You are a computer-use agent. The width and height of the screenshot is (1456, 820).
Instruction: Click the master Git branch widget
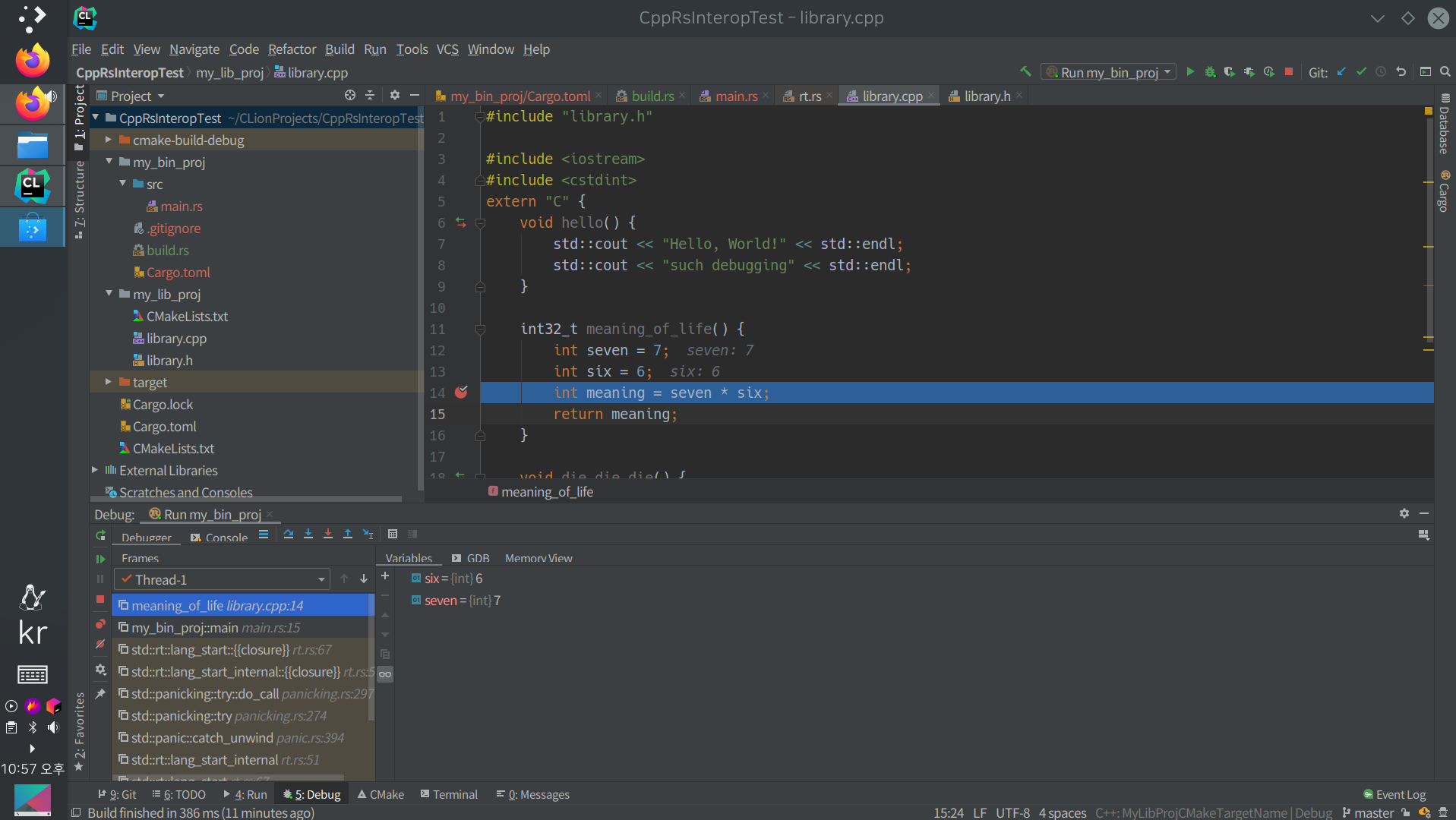(1368, 812)
